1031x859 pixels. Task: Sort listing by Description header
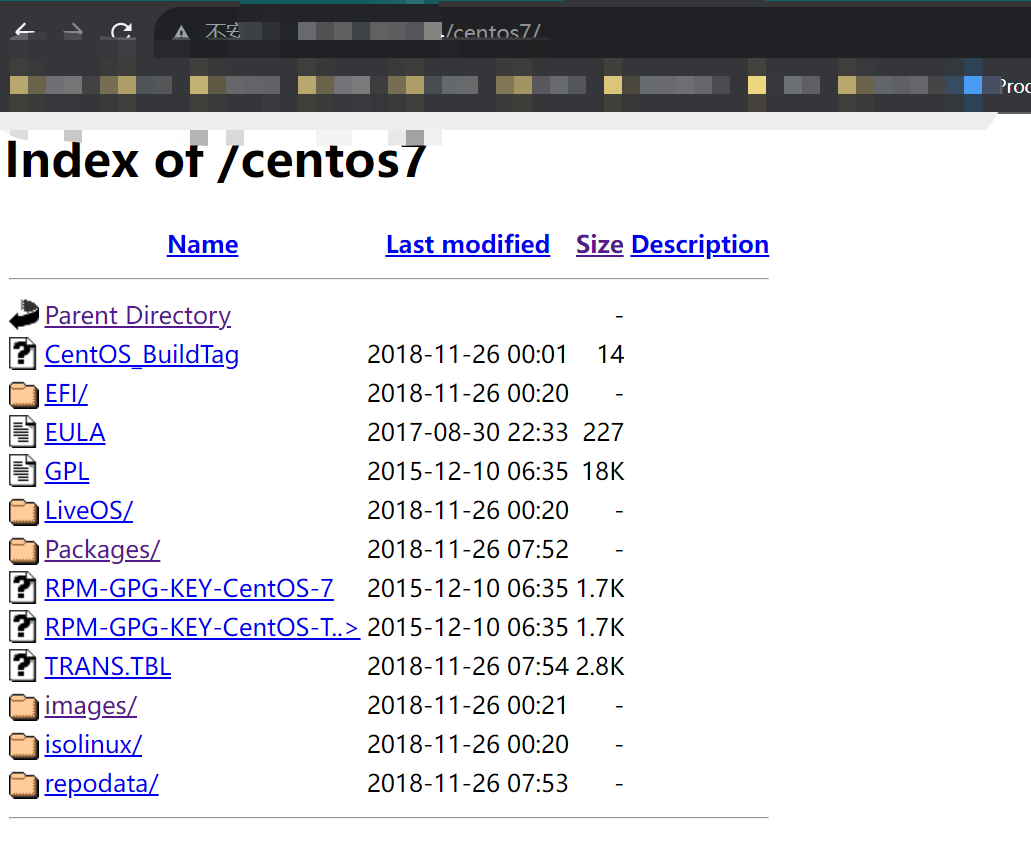[700, 245]
